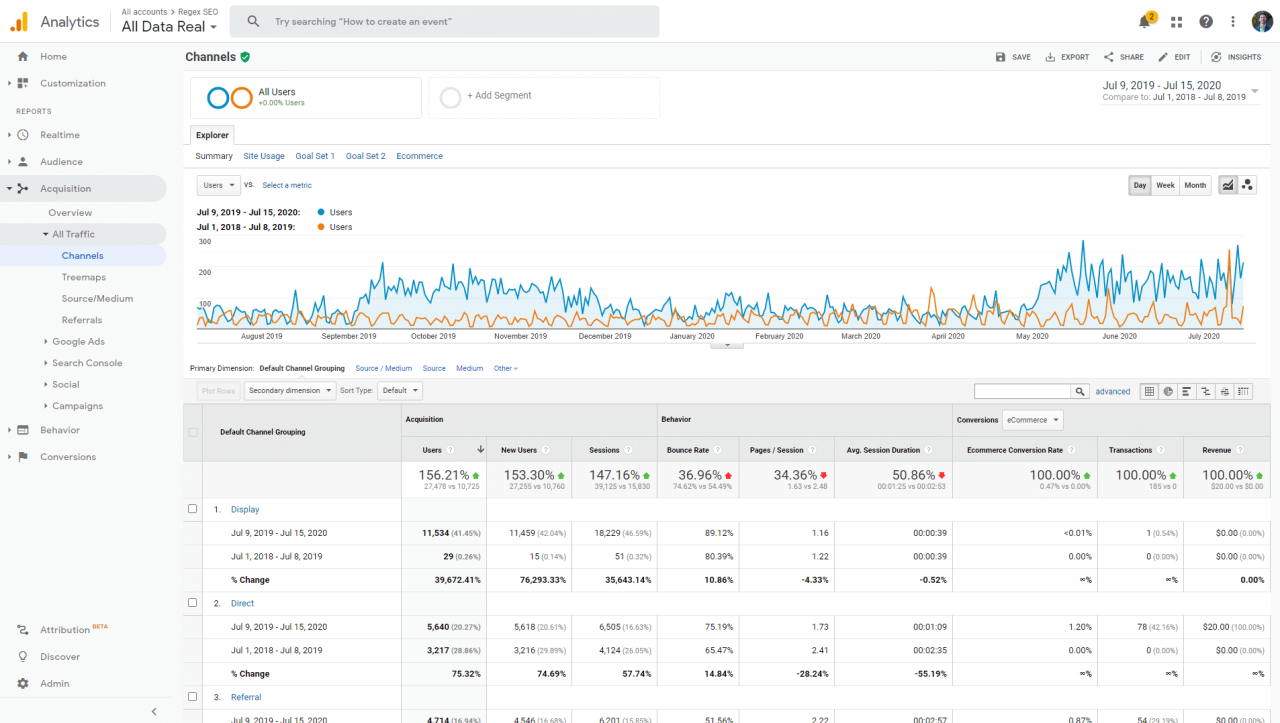Screen dimensions: 1280x723
Task: Open the eCommerce conversions dropdown
Action: click(1032, 420)
